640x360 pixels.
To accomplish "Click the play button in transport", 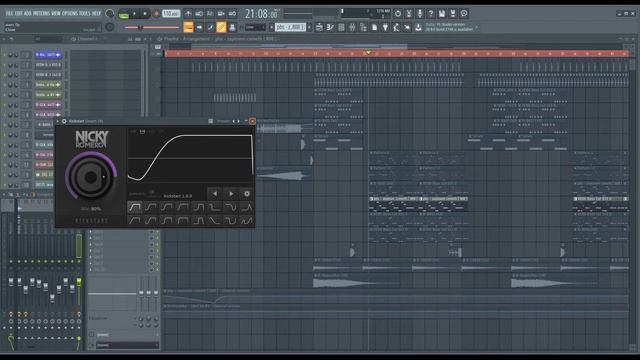I will point(134,13).
